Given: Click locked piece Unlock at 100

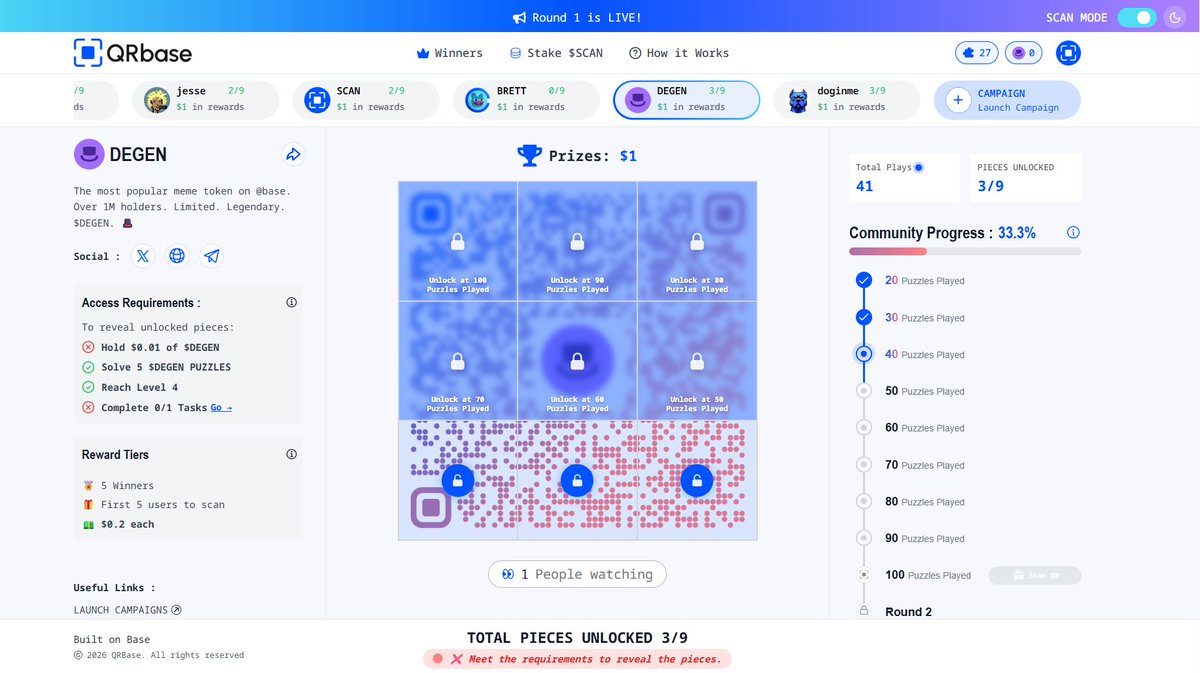Looking at the screenshot, I should pos(458,241).
